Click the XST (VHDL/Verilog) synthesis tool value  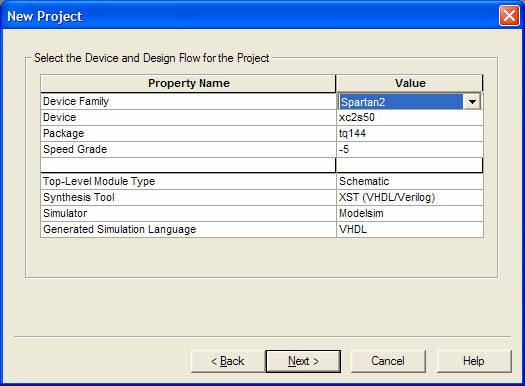click(x=409, y=198)
